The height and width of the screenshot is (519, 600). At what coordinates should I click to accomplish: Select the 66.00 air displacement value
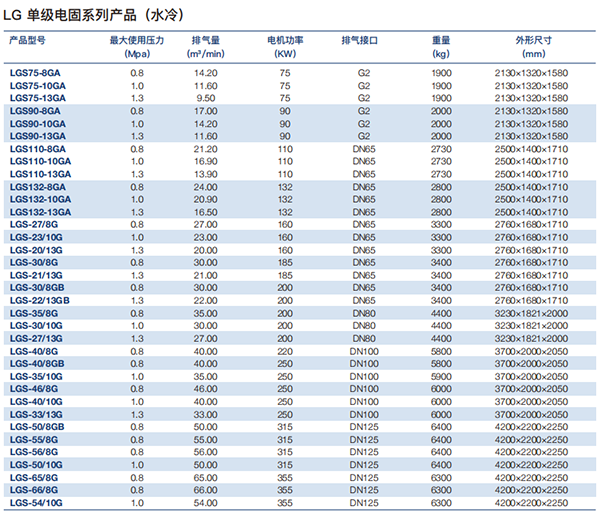(x=206, y=489)
